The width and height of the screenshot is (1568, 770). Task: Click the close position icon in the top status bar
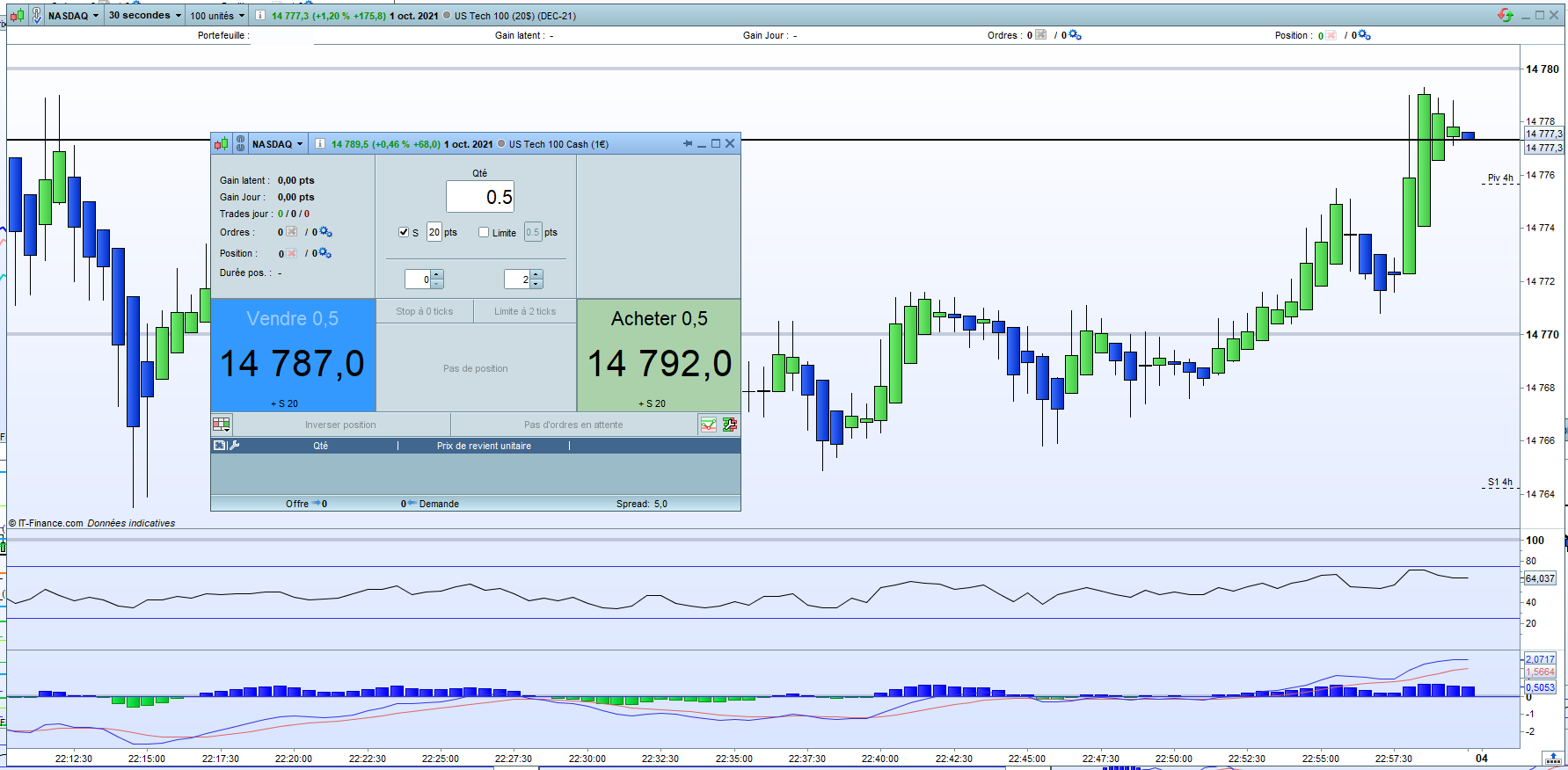pos(1331,35)
